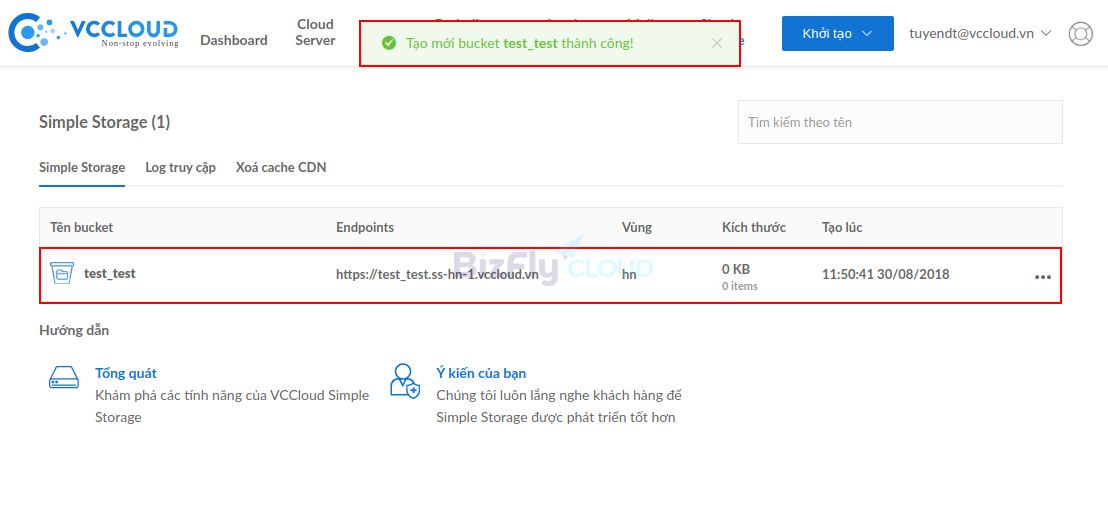The width and height of the screenshot is (1108, 520).
Task: Open the three-dot menu for test_test
Action: (1042, 277)
